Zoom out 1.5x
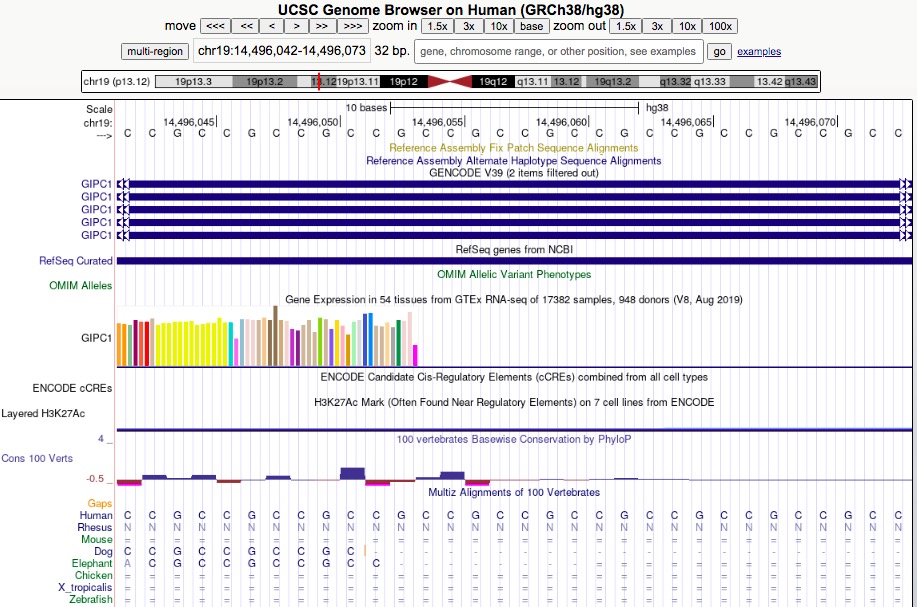 (625, 26)
